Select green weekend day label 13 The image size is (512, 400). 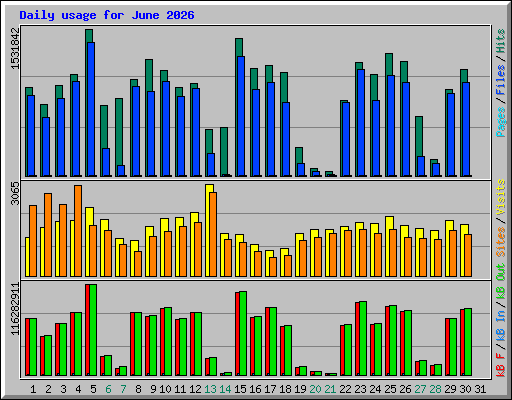[210, 389]
